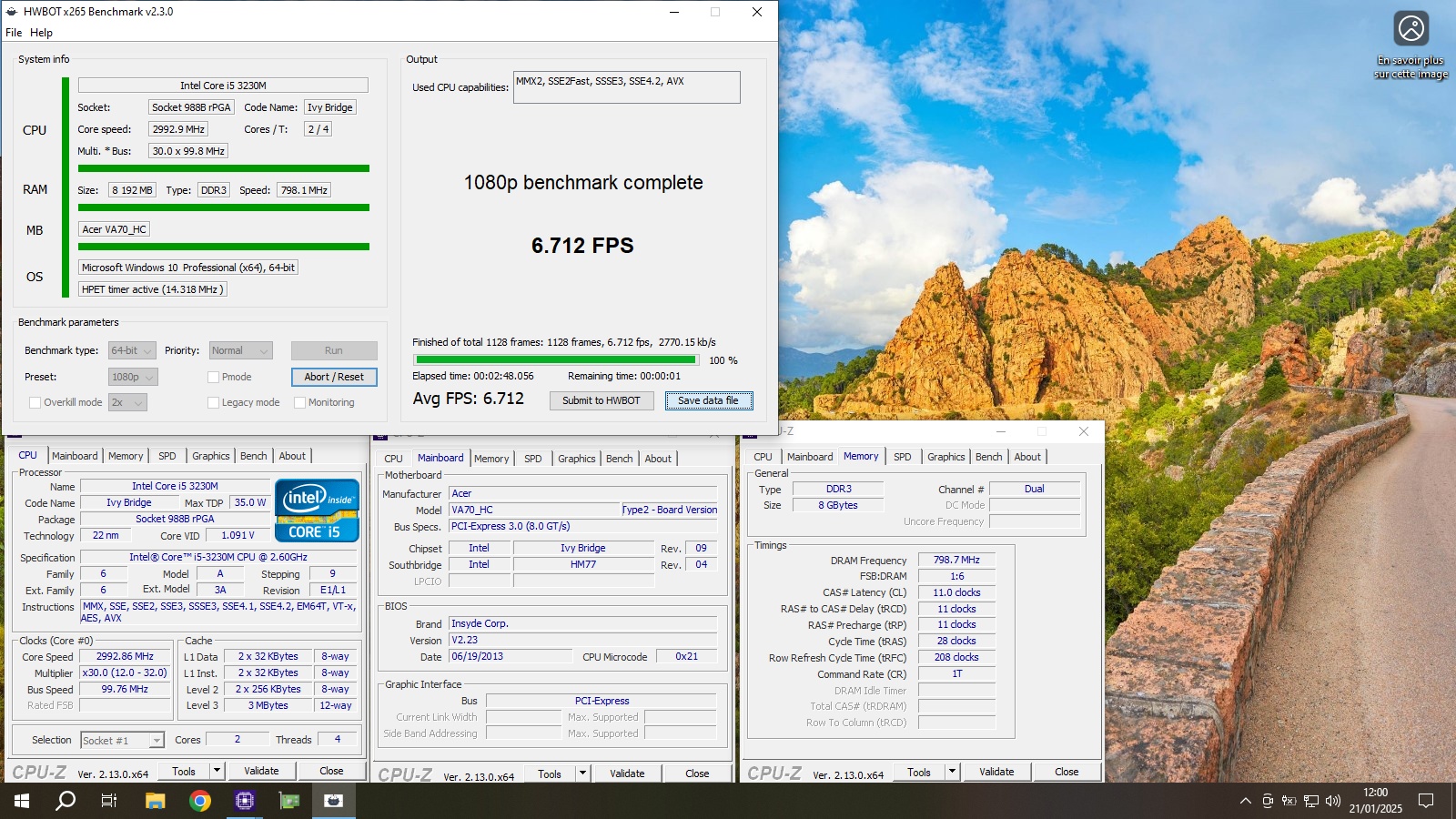The height and width of the screenshot is (819, 1456).
Task: Open taskbar search magnifier icon
Action: coord(66,801)
